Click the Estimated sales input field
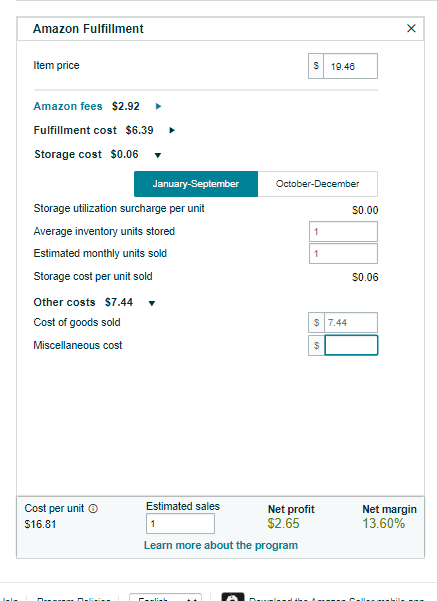Viewport: 437px width, 601px height. tap(180, 524)
